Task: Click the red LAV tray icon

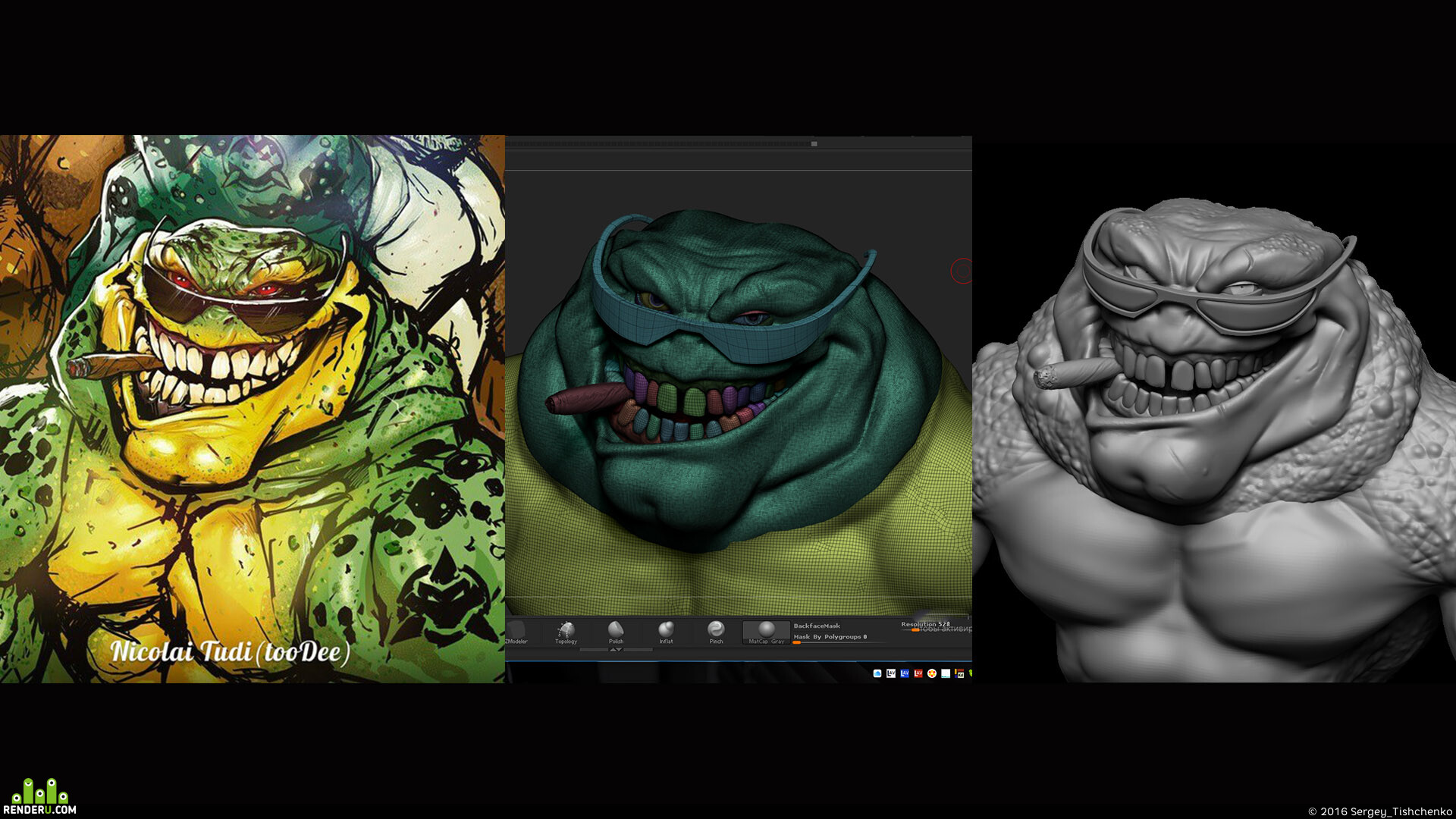Action: [918, 673]
